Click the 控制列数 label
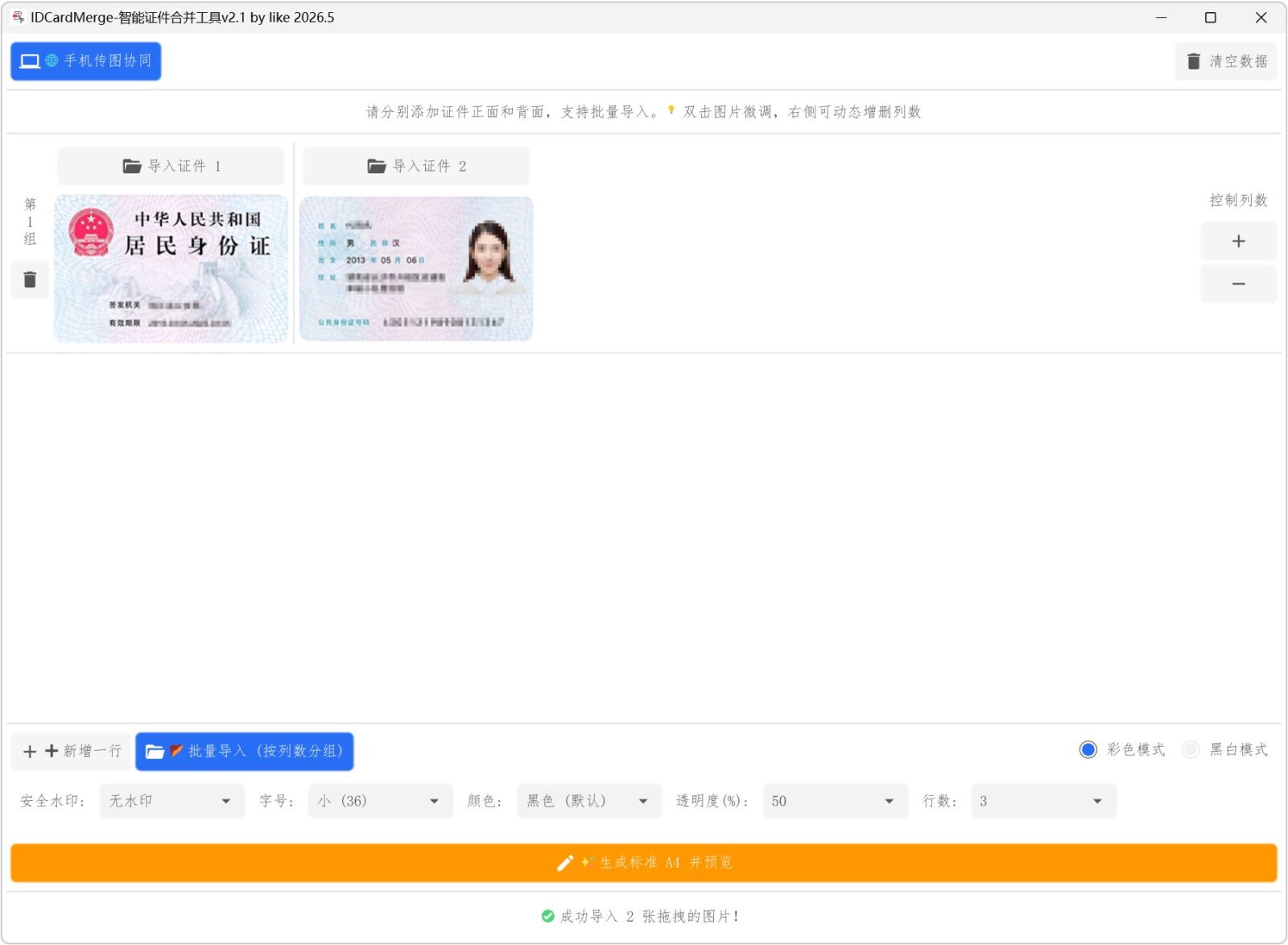Viewport: 1288px width, 945px height. click(x=1238, y=200)
